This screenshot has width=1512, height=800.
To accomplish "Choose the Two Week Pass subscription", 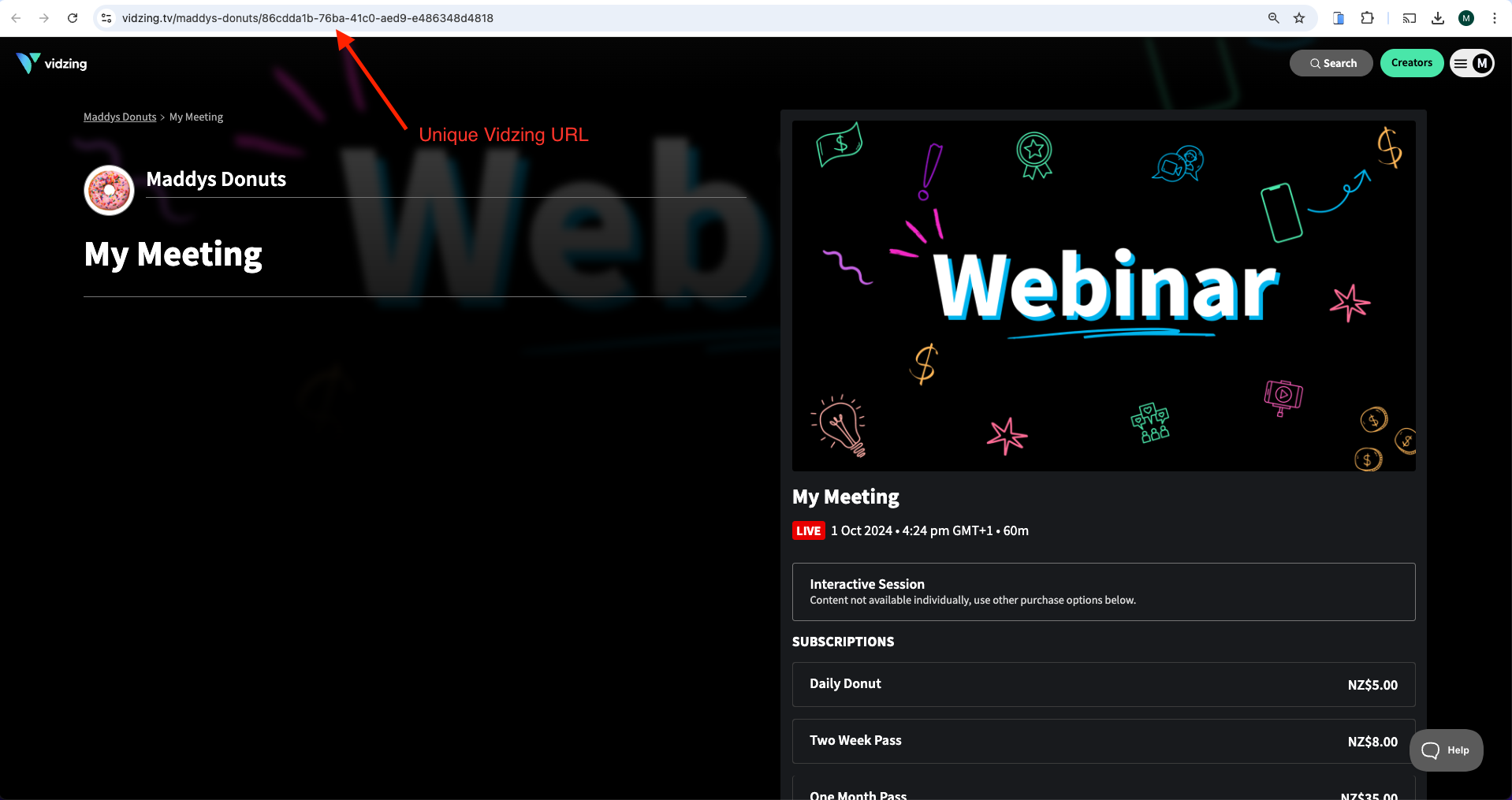I will point(1104,741).
